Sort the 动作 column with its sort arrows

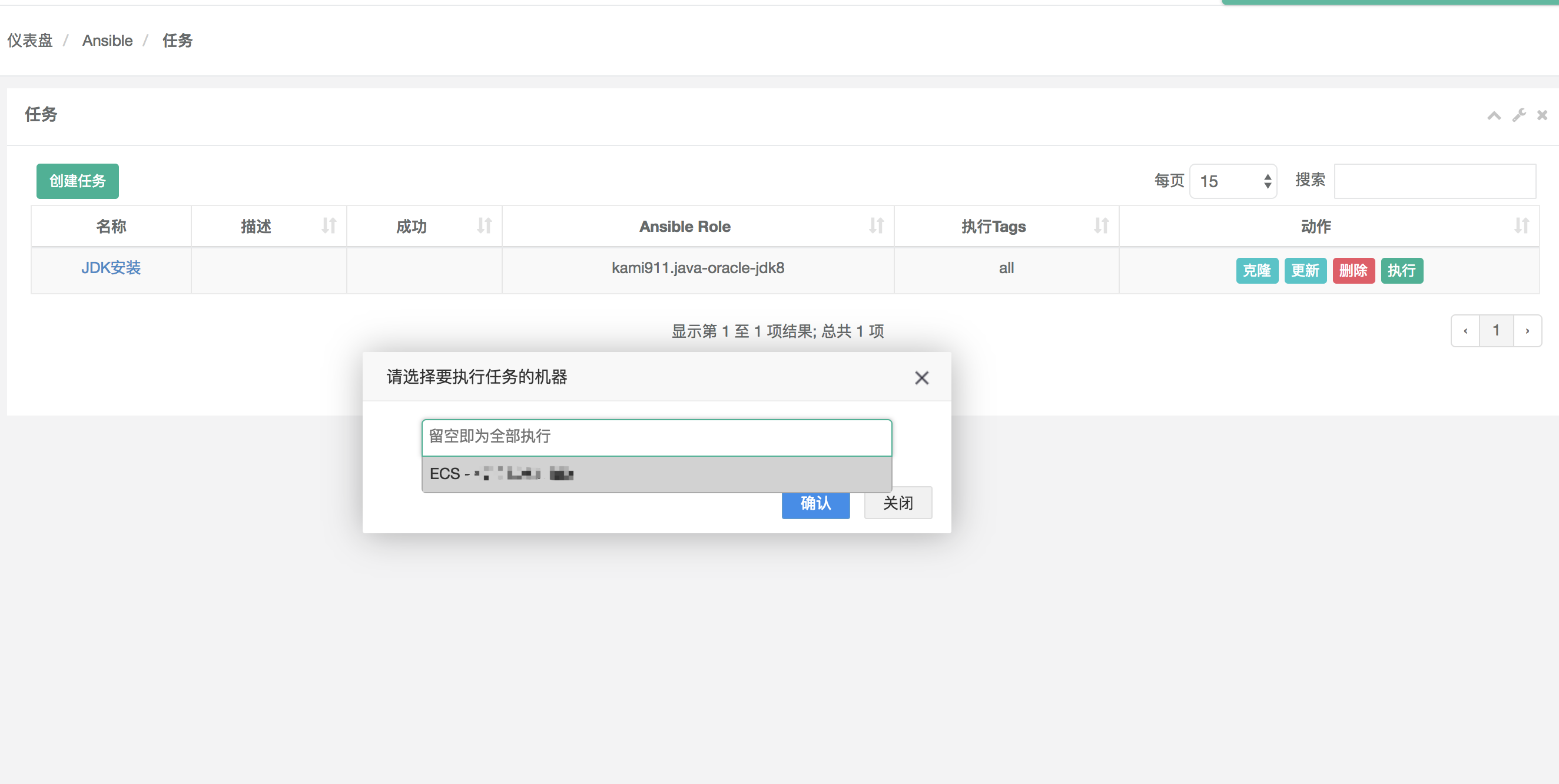click(1522, 225)
